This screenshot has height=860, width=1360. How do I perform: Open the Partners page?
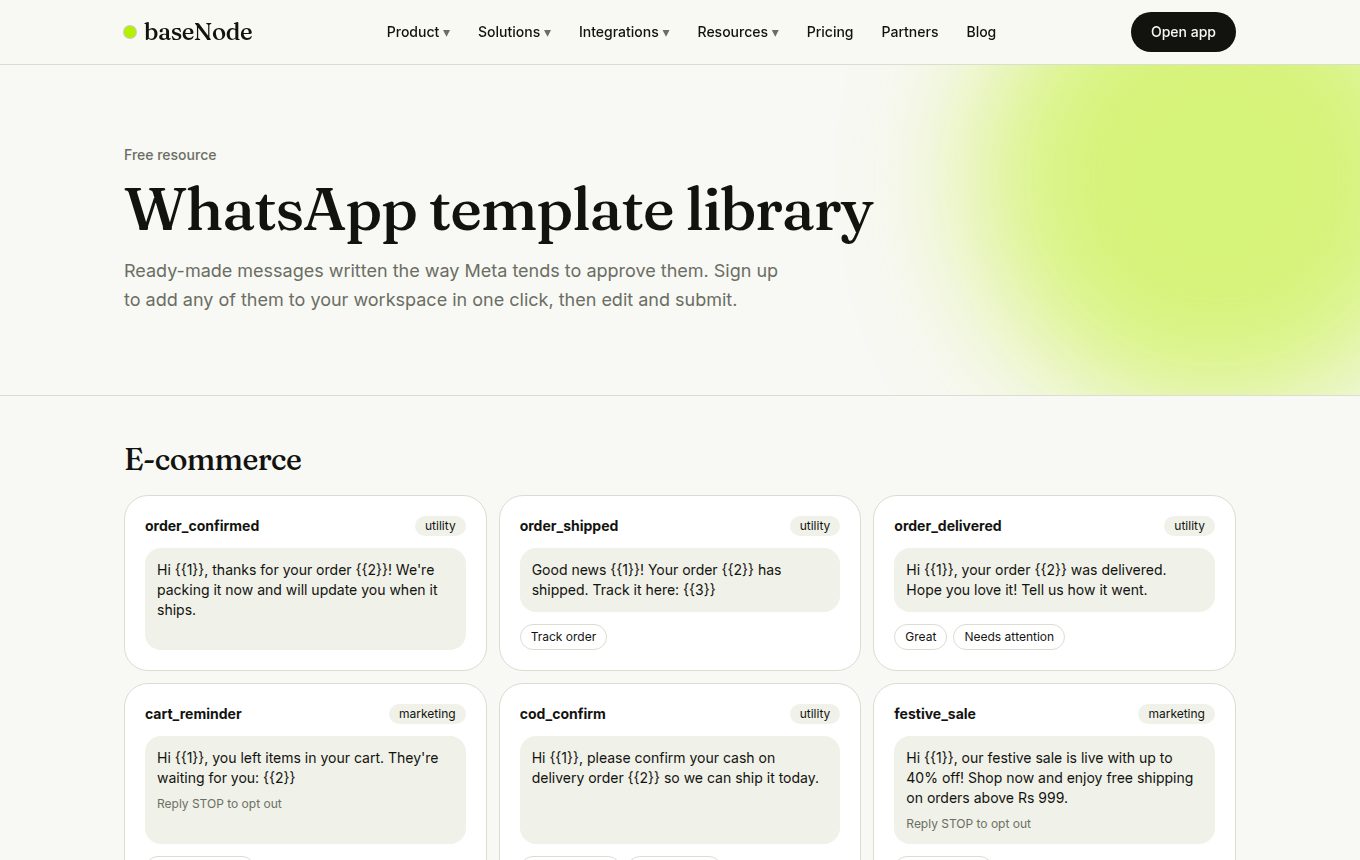pyautogui.click(x=910, y=32)
